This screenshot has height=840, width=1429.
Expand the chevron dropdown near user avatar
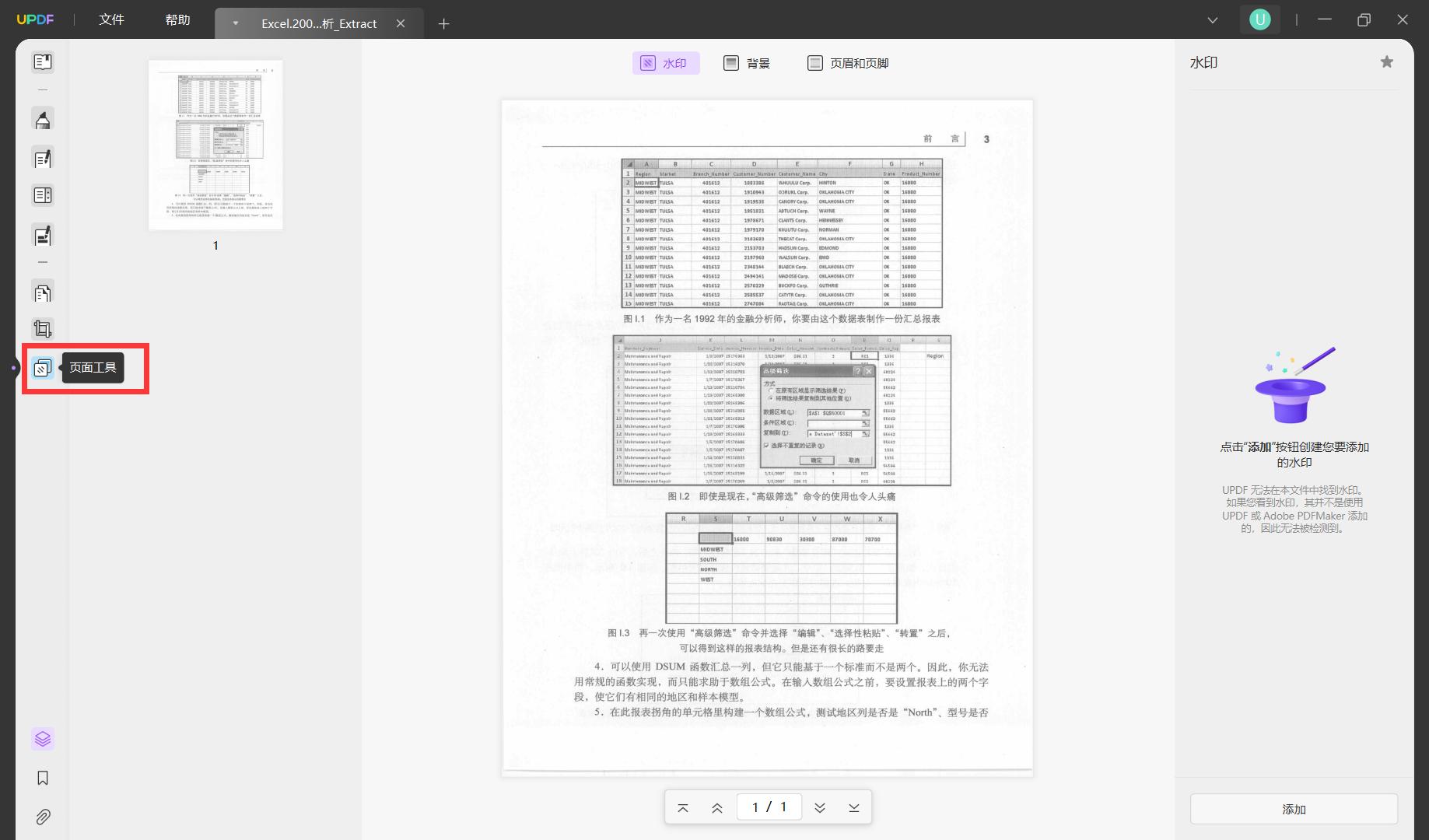point(1212,19)
